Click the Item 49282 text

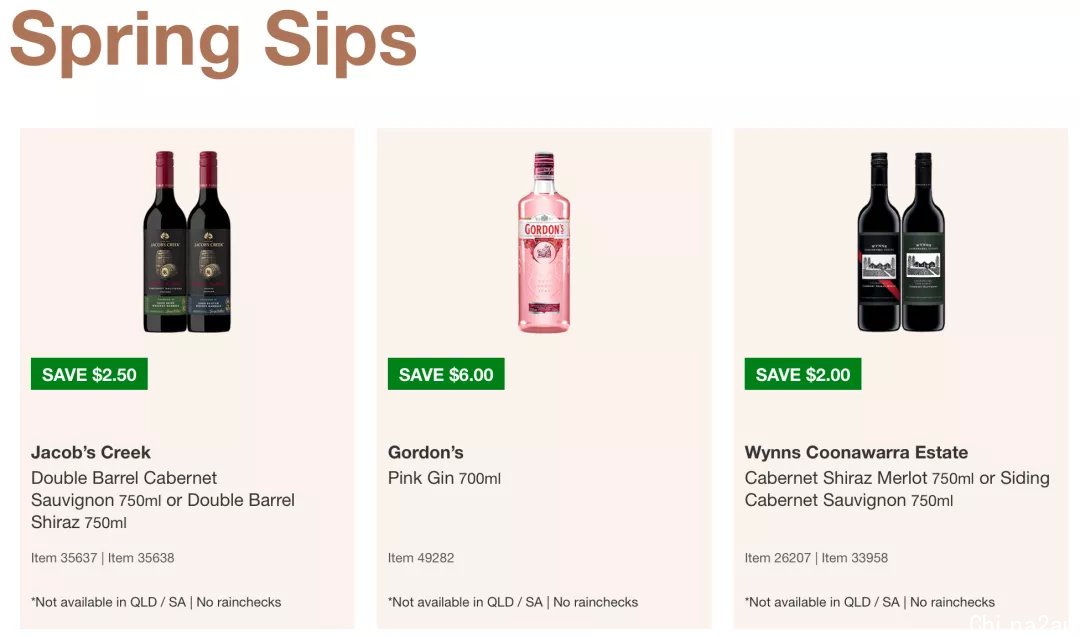421,558
